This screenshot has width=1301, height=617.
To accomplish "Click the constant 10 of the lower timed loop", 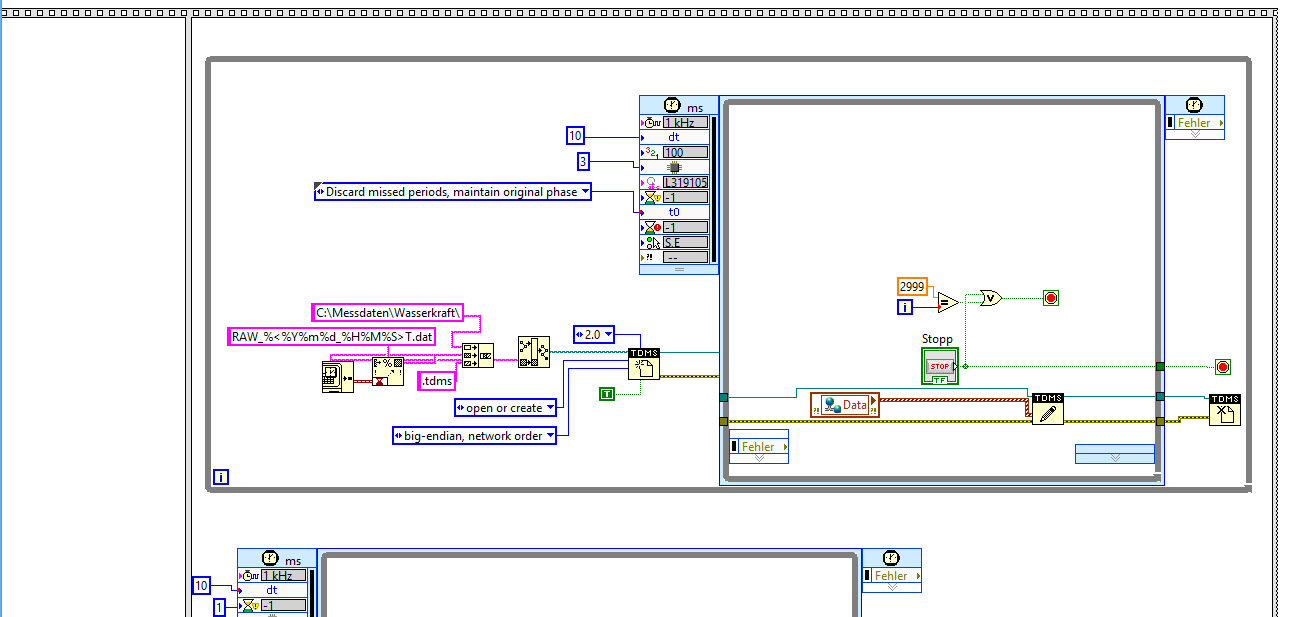I will pyautogui.click(x=201, y=586).
